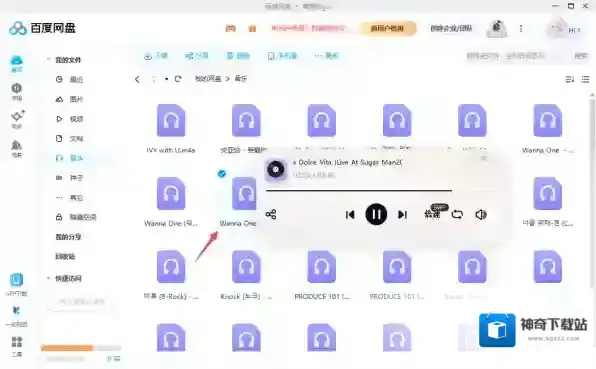
Task: Collapse the 我的文件 tree section
Action: pyautogui.click(x=48, y=59)
